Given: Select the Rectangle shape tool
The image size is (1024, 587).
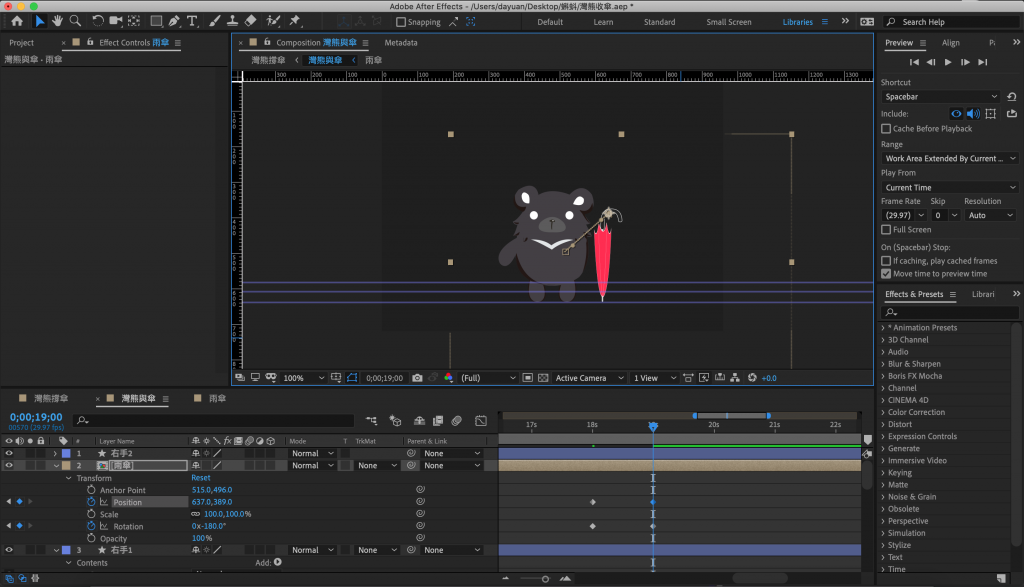Looking at the screenshot, I should [x=156, y=21].
